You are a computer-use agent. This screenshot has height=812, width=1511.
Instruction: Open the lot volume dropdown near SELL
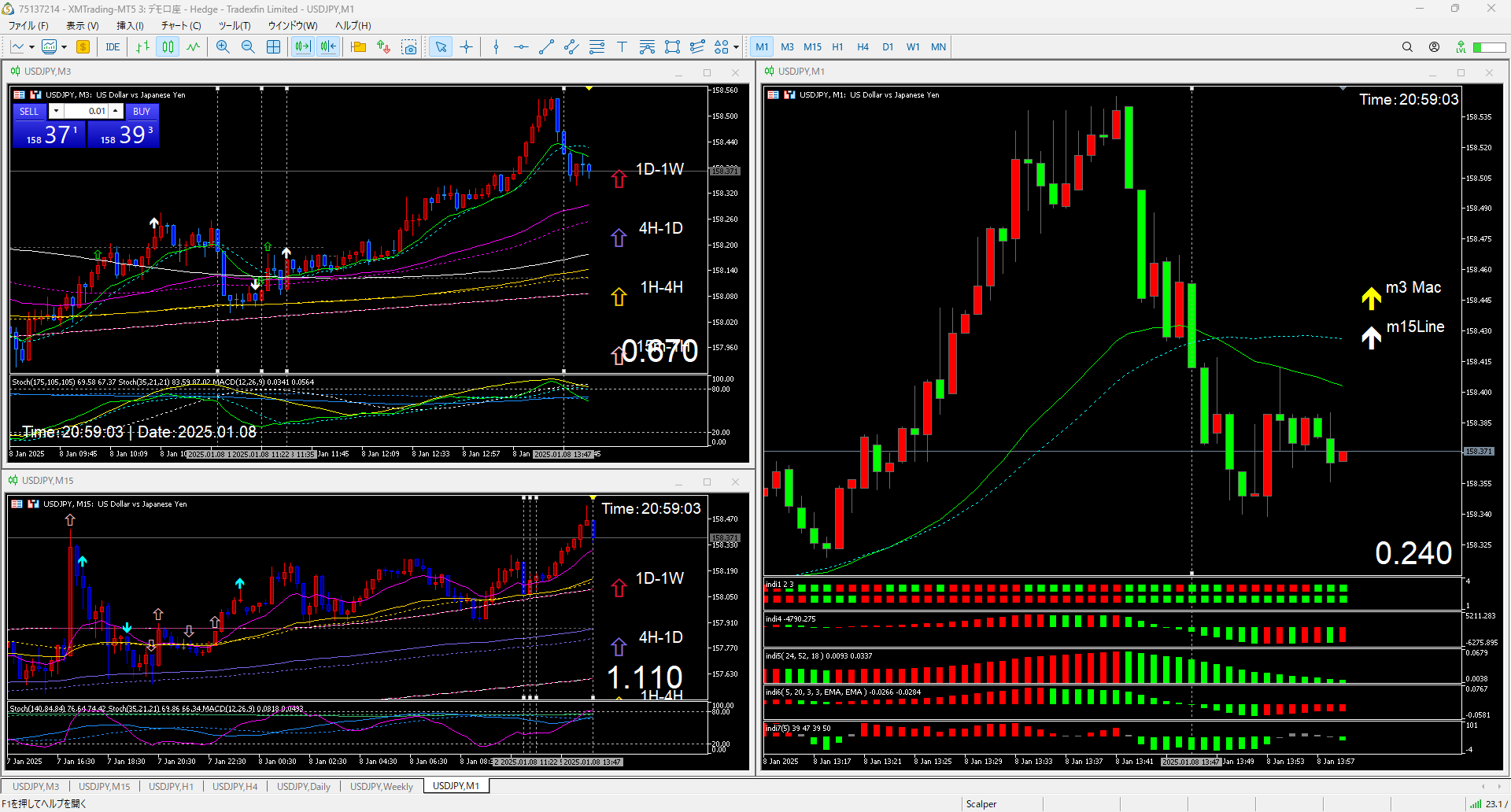[56, 111]
